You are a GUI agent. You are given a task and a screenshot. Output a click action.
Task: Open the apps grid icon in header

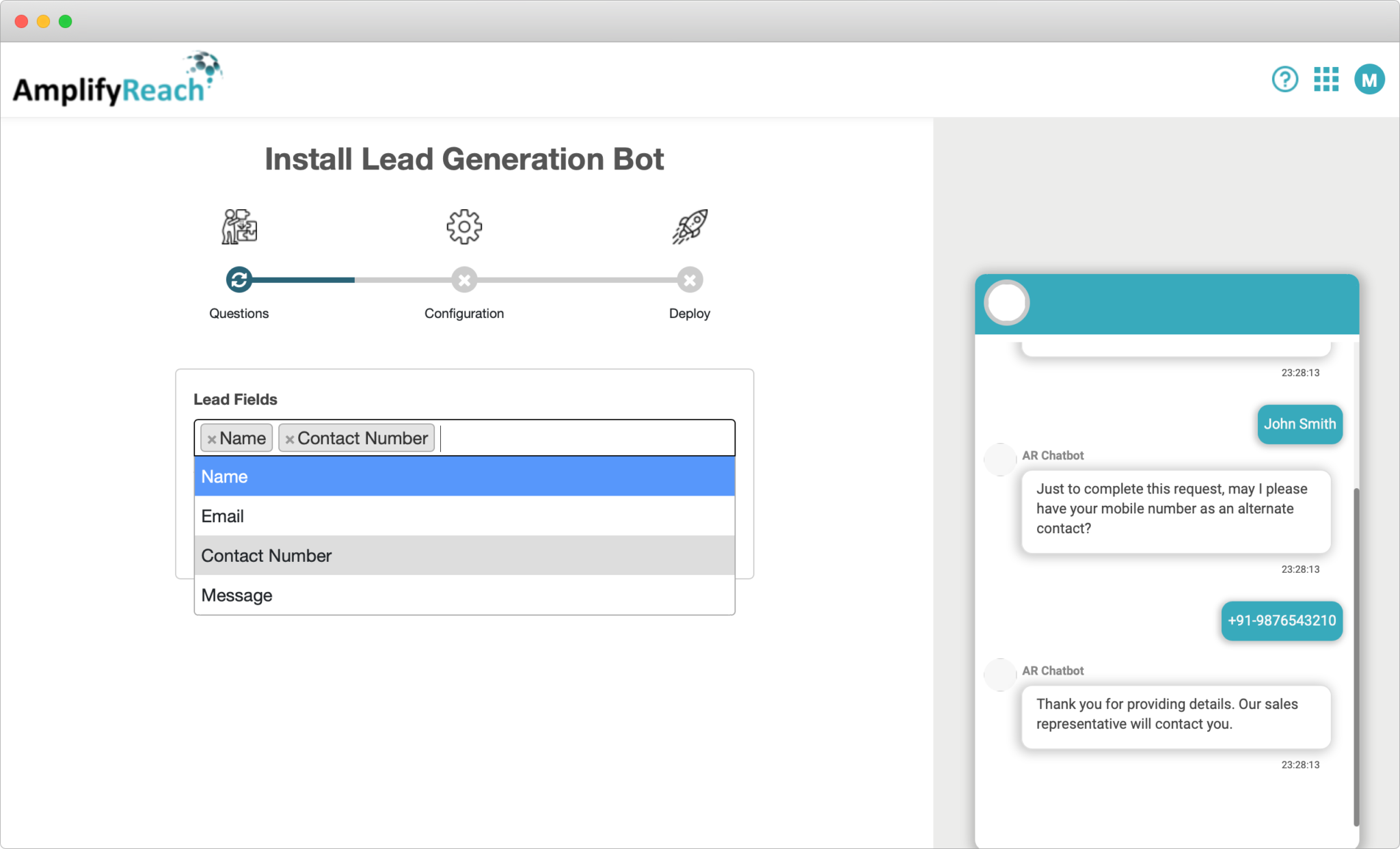1326,79
